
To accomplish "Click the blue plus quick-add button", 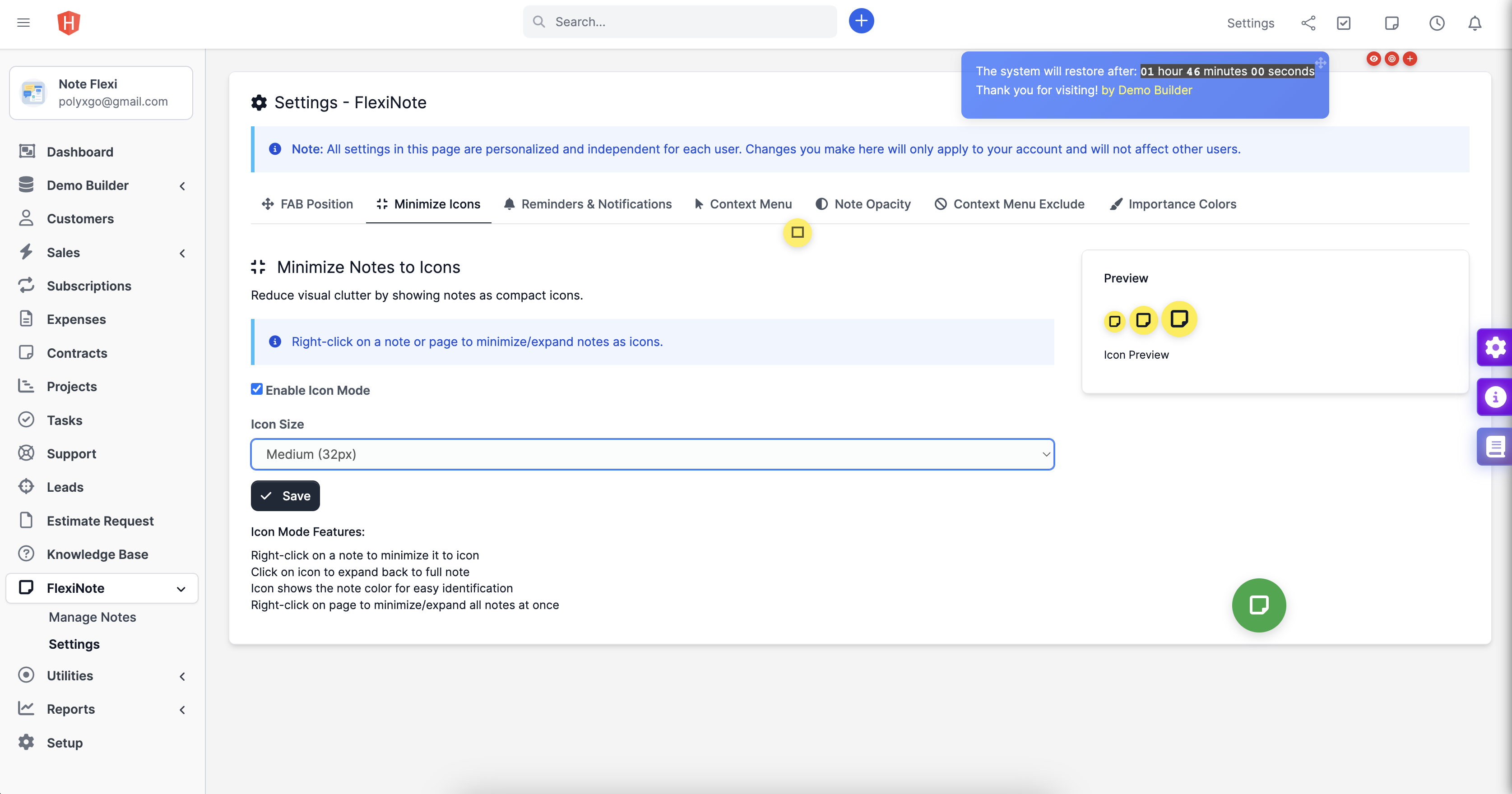I will coord(861,21).
